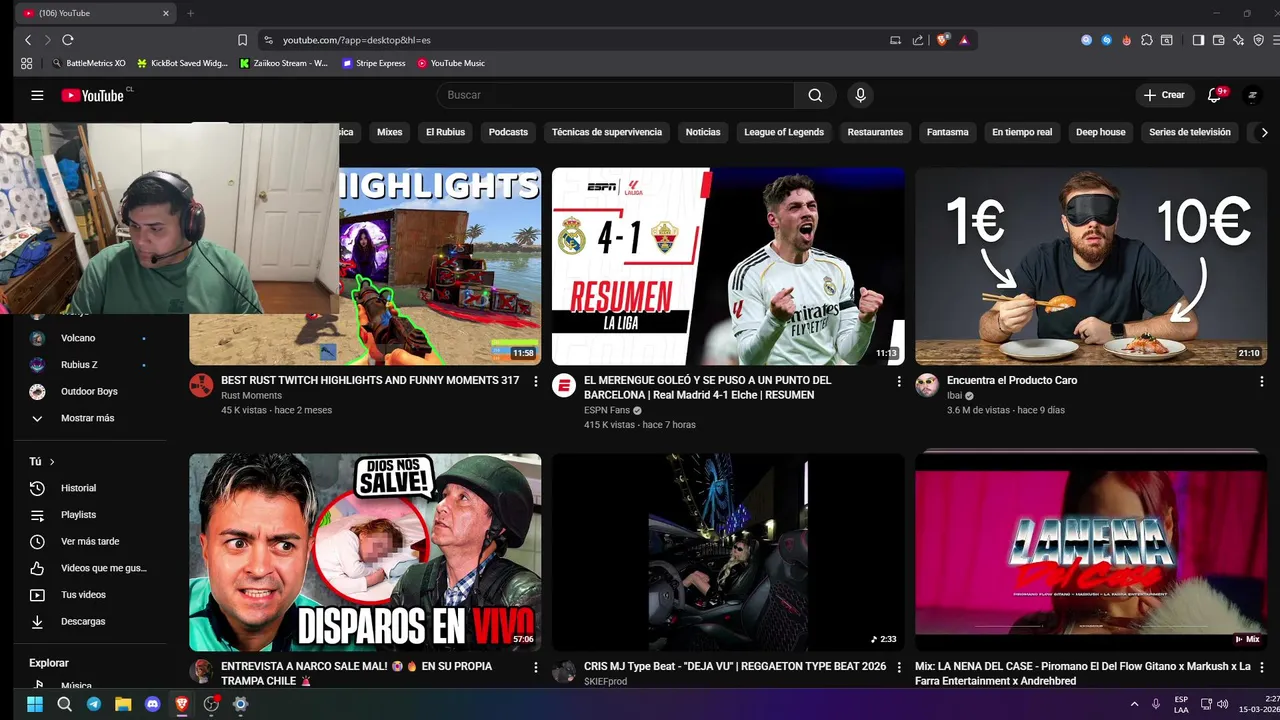Open the notifications bell
The width and height of the screenshot is (1280, 720).
tap(1214, 95)
